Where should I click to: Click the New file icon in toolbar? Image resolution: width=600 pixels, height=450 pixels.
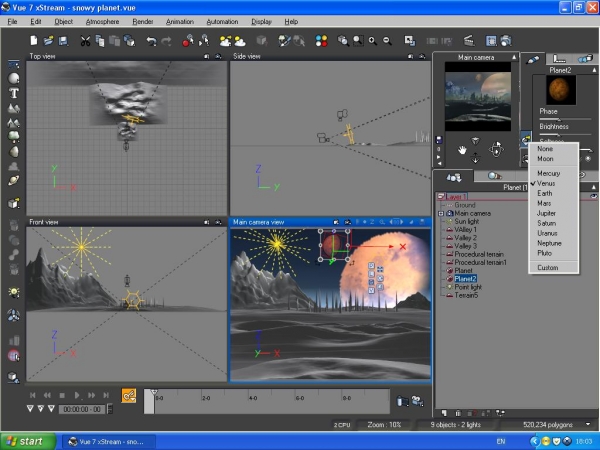coord(34,41)
